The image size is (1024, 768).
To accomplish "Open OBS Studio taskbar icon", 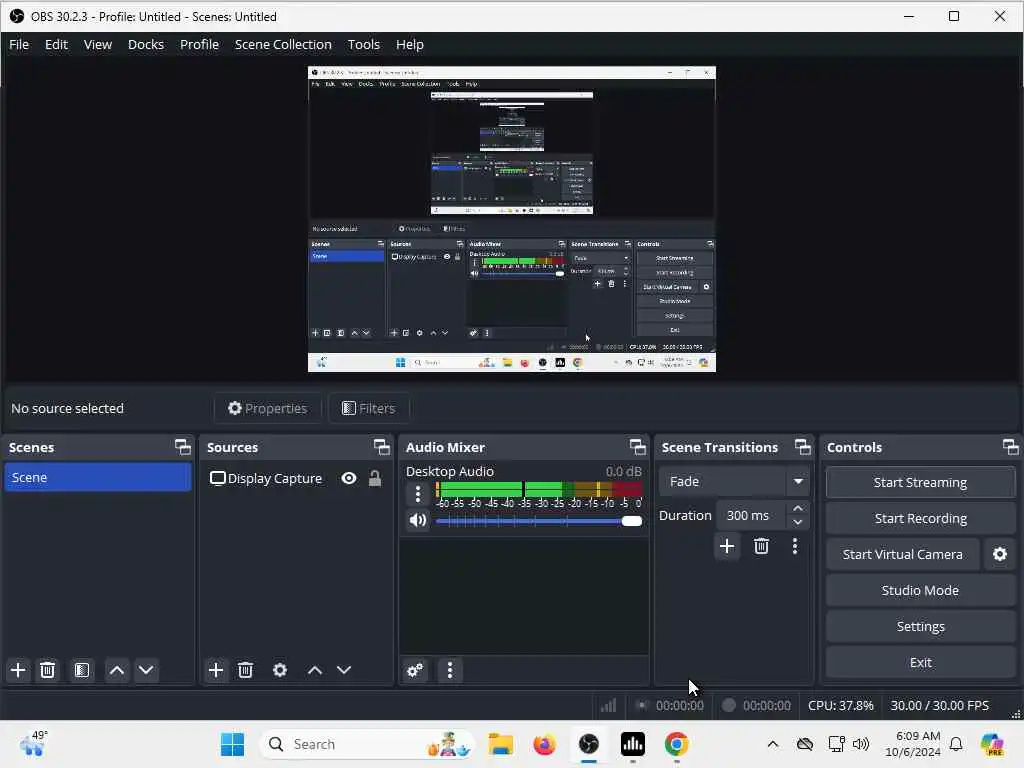I will pyautogui.click(x=588, y=744).
